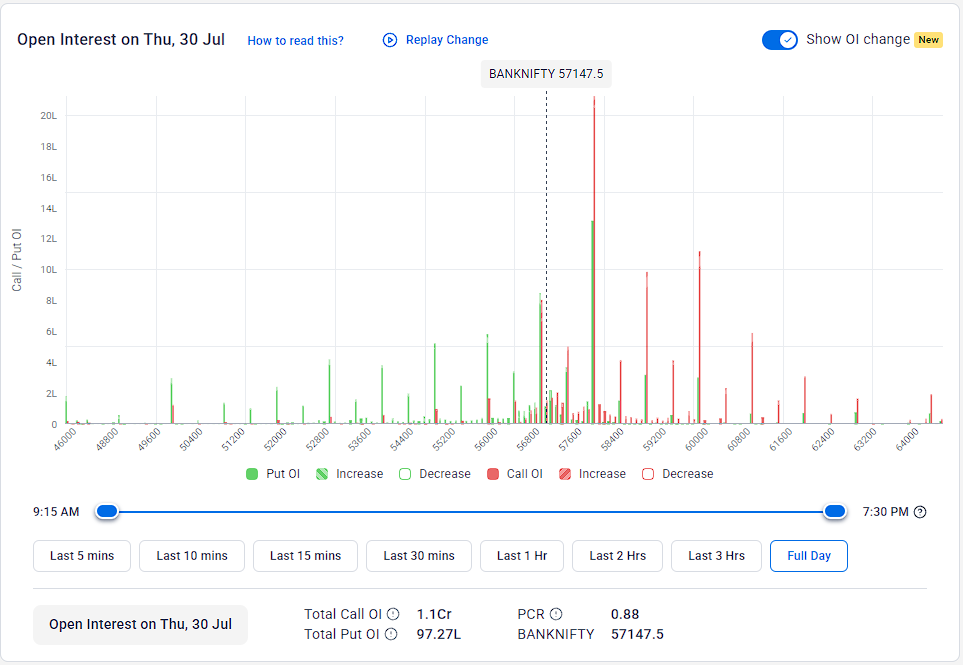The image size is (963, 665).
Task: Select the Full Day range
Action: [809, 556]
